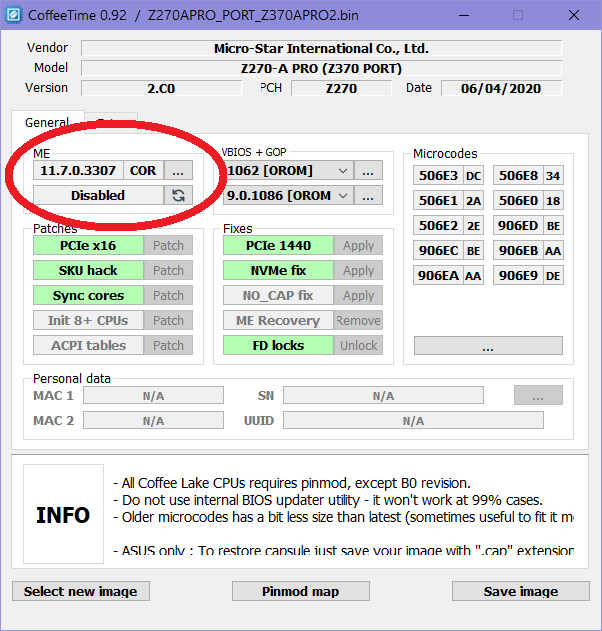Click the UUID field
The height and width of the screenshot is (631, 602).
point(413,420)
